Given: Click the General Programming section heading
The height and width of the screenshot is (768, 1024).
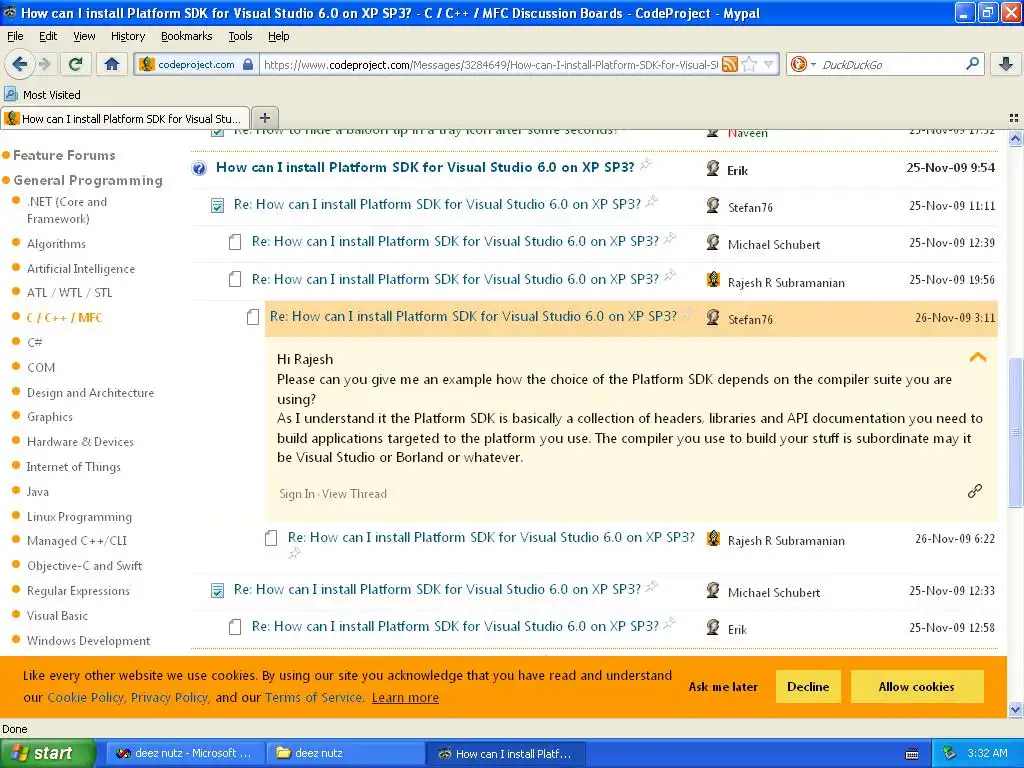Looking at the screenshot, I should [x=88, y=180].
